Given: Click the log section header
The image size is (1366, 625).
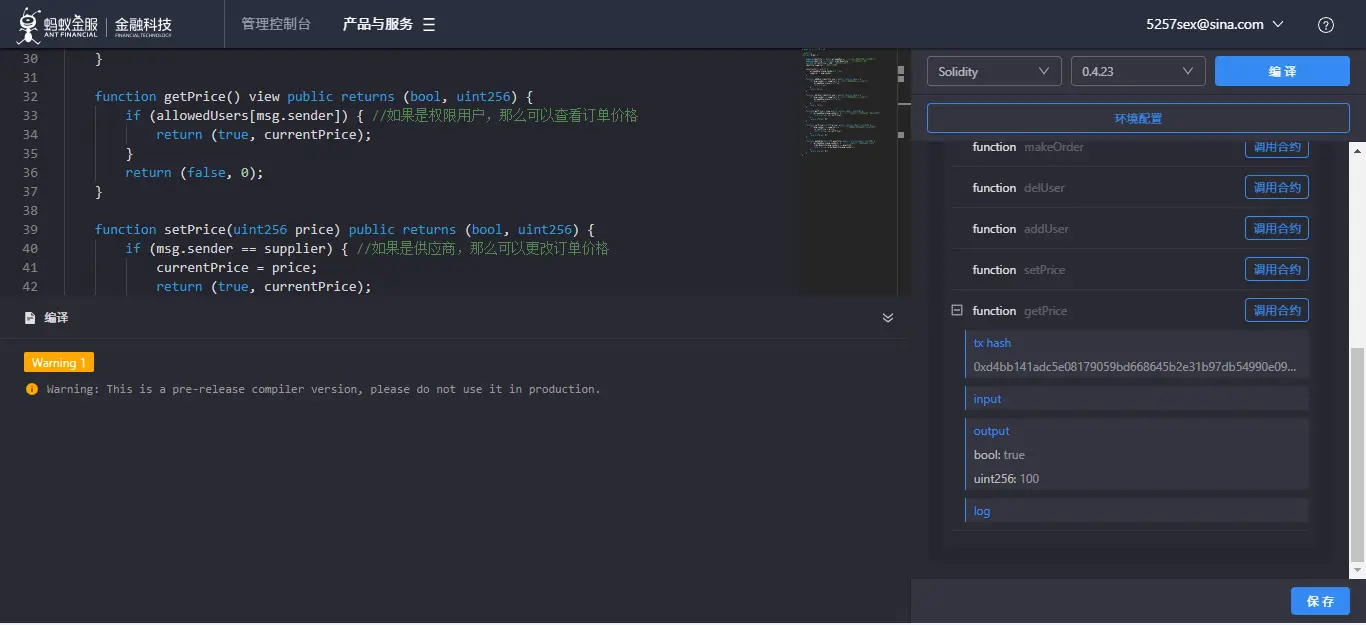Looking at the screenshot, I should [x=1137, y=511].
